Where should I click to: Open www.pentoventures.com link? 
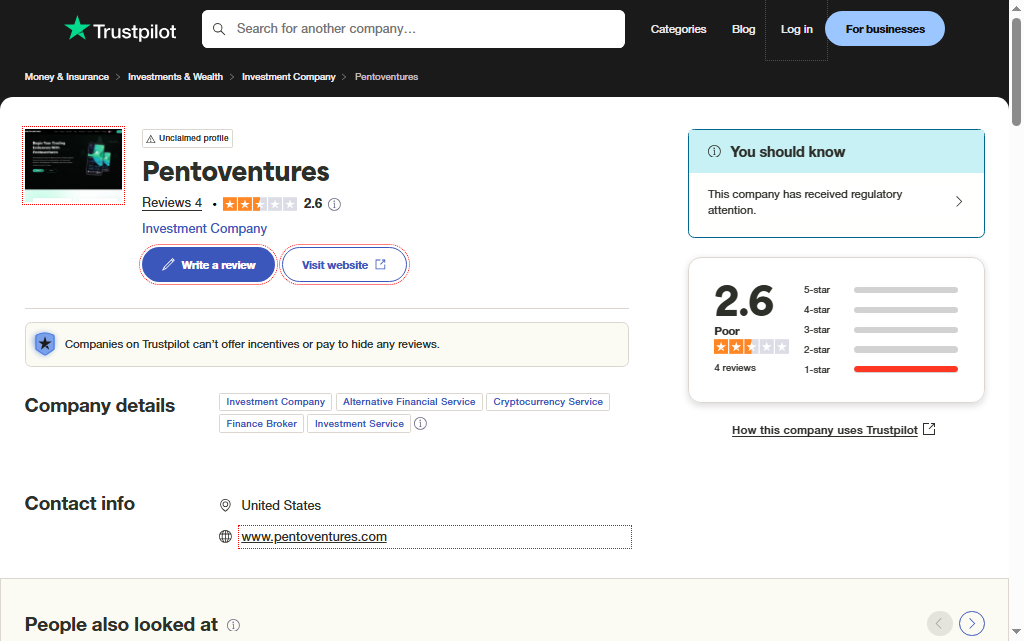314,537
